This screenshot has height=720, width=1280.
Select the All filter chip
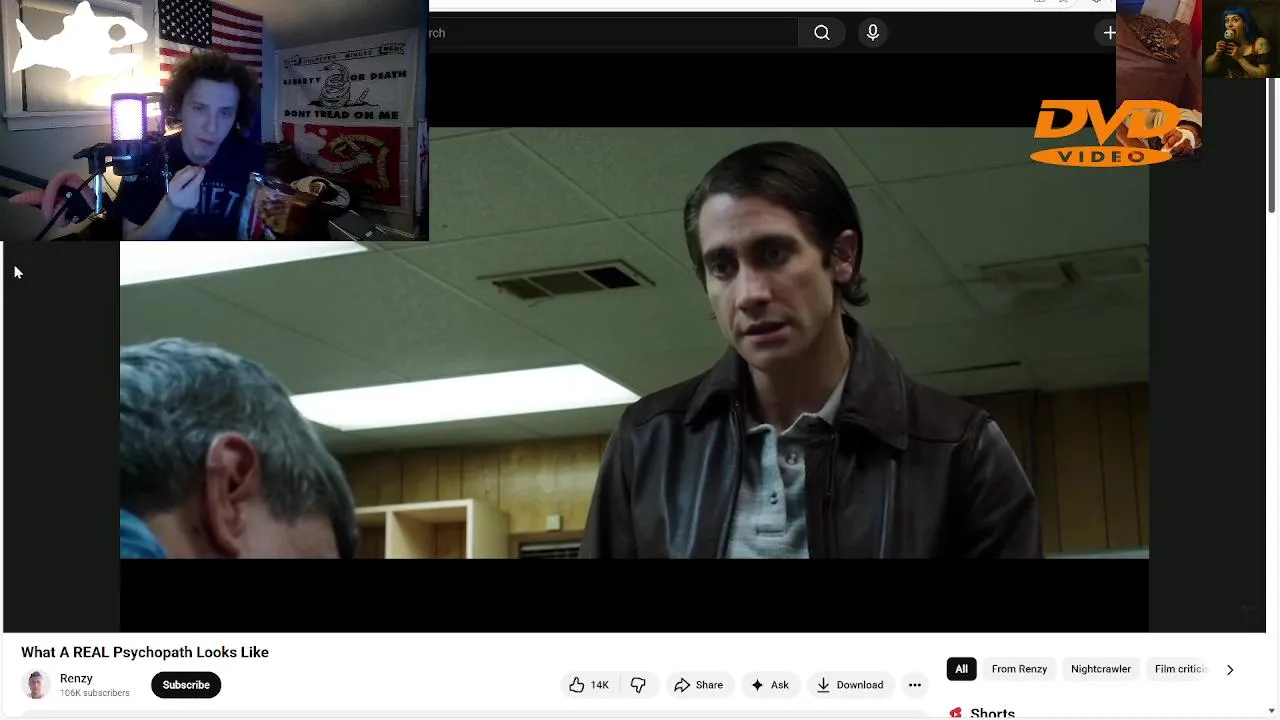click(961, 669)
